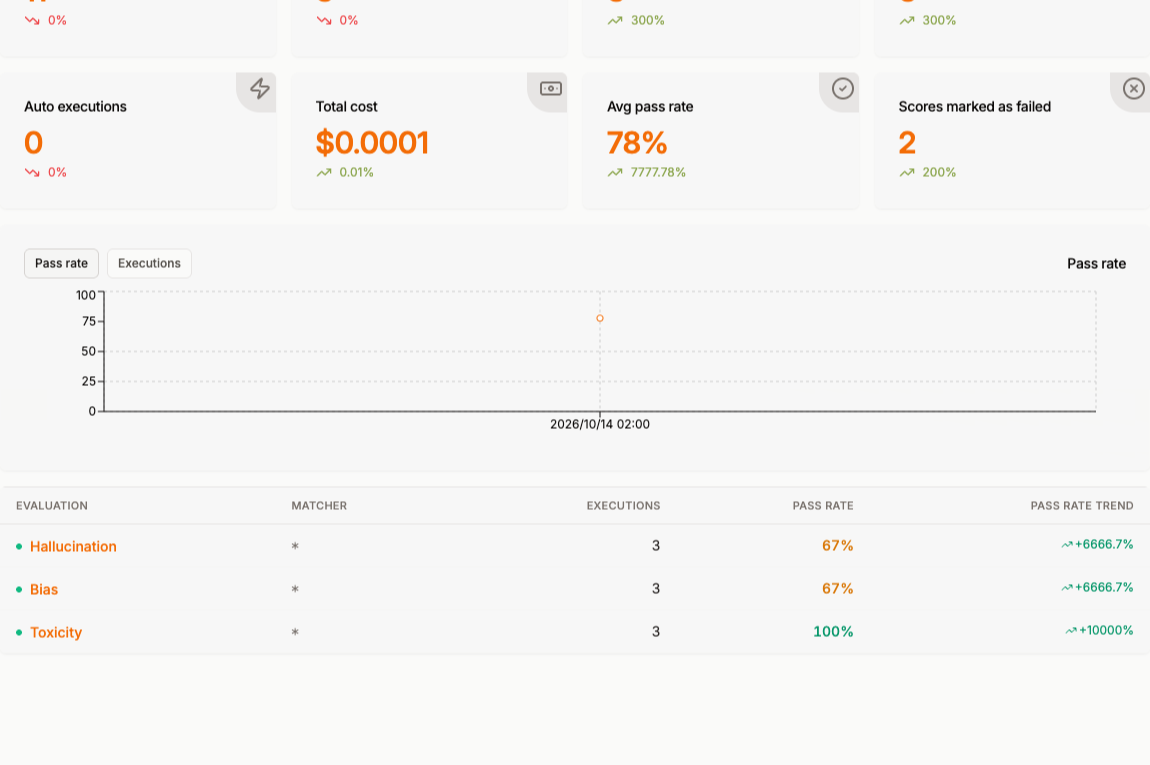Click the X circle icon on Scores marked as failed card
The width and height of the screenshot is (1150, 765).
[1134, 89]
